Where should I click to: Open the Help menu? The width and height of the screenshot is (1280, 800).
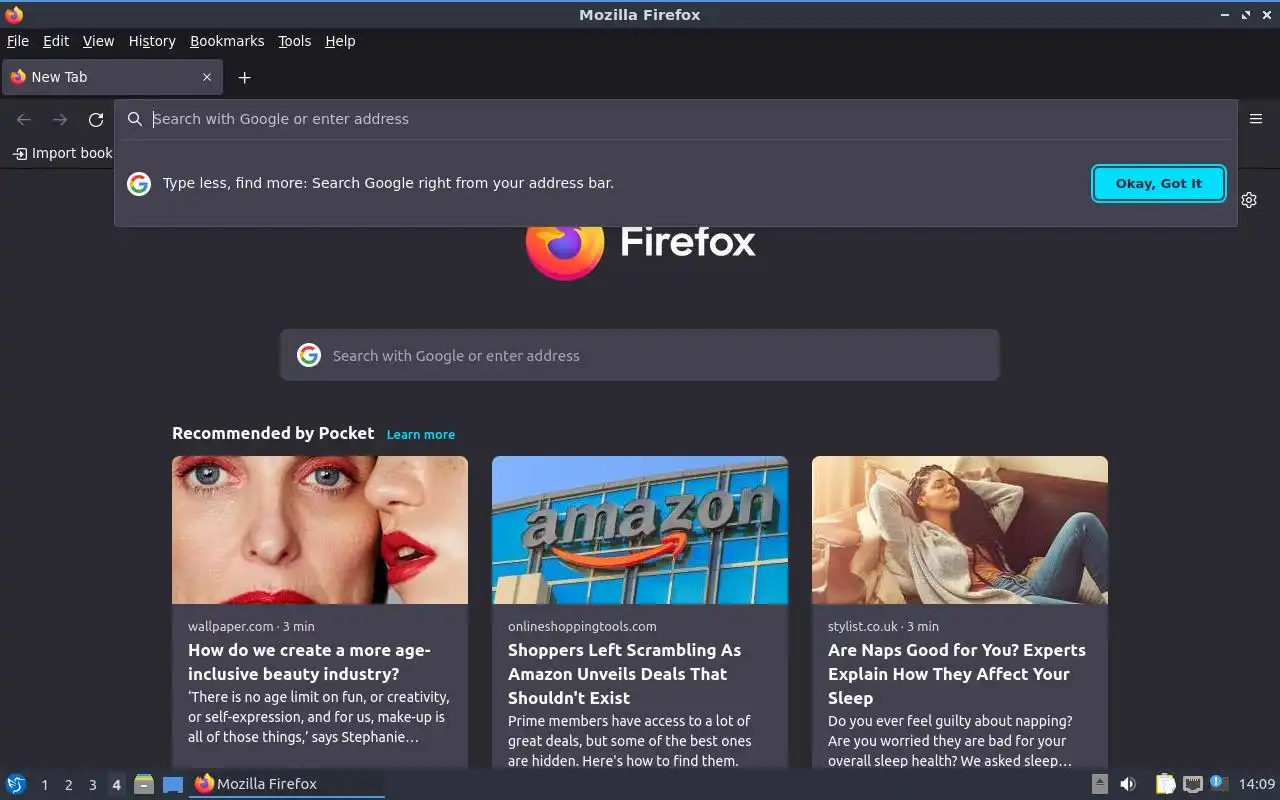tap(340, 41)
